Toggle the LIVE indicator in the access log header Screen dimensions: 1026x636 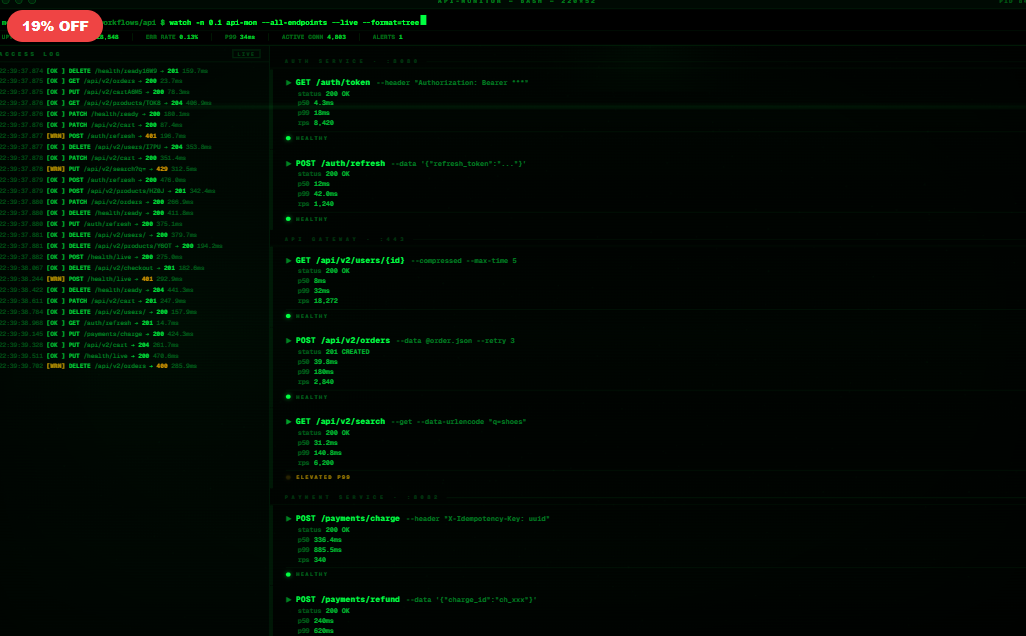point(245,54)
